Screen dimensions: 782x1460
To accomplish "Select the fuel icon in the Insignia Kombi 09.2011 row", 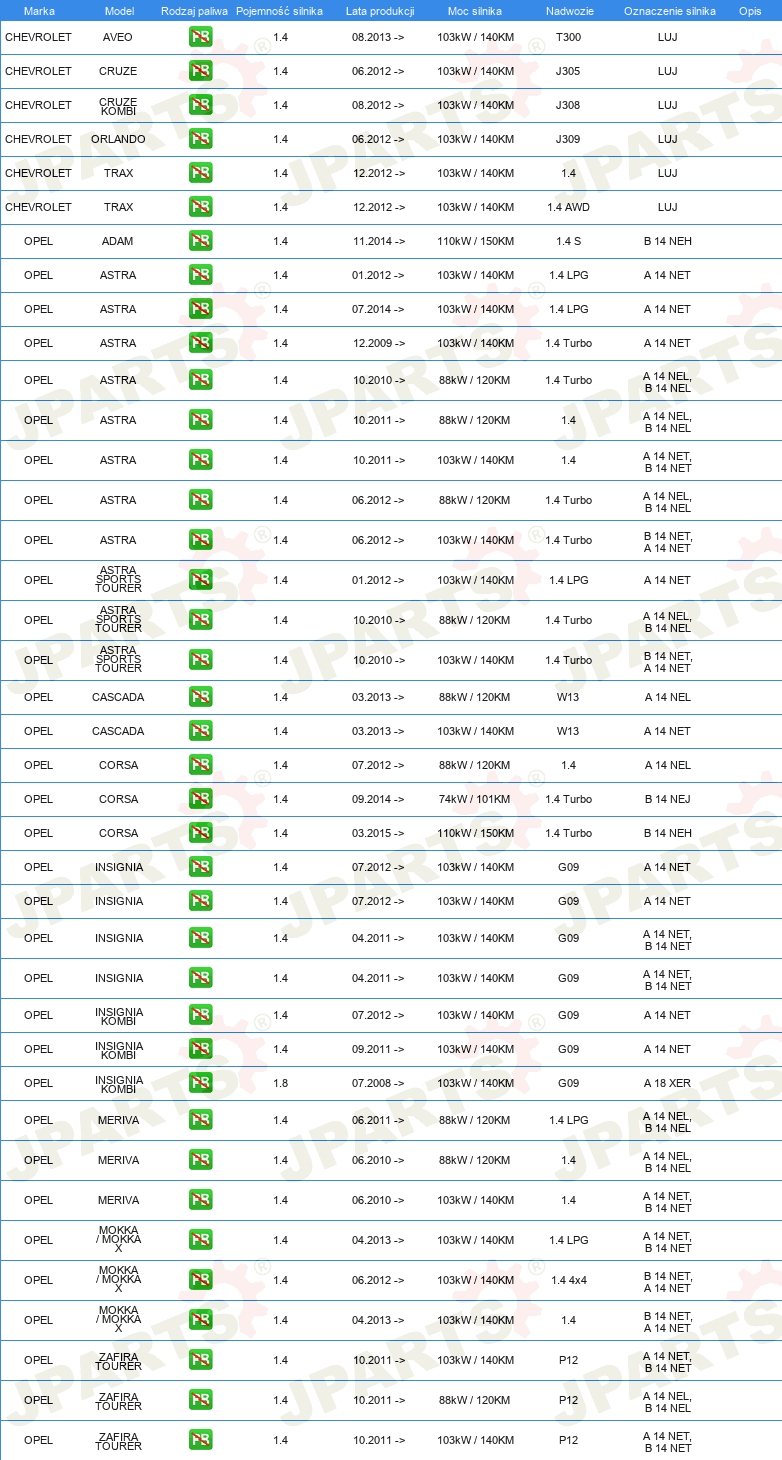I will [200, 1050].
